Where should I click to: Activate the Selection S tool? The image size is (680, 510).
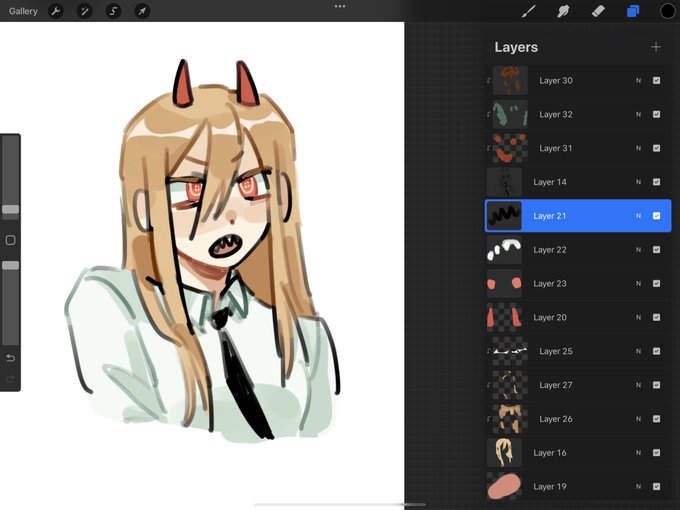pos(113,11)
